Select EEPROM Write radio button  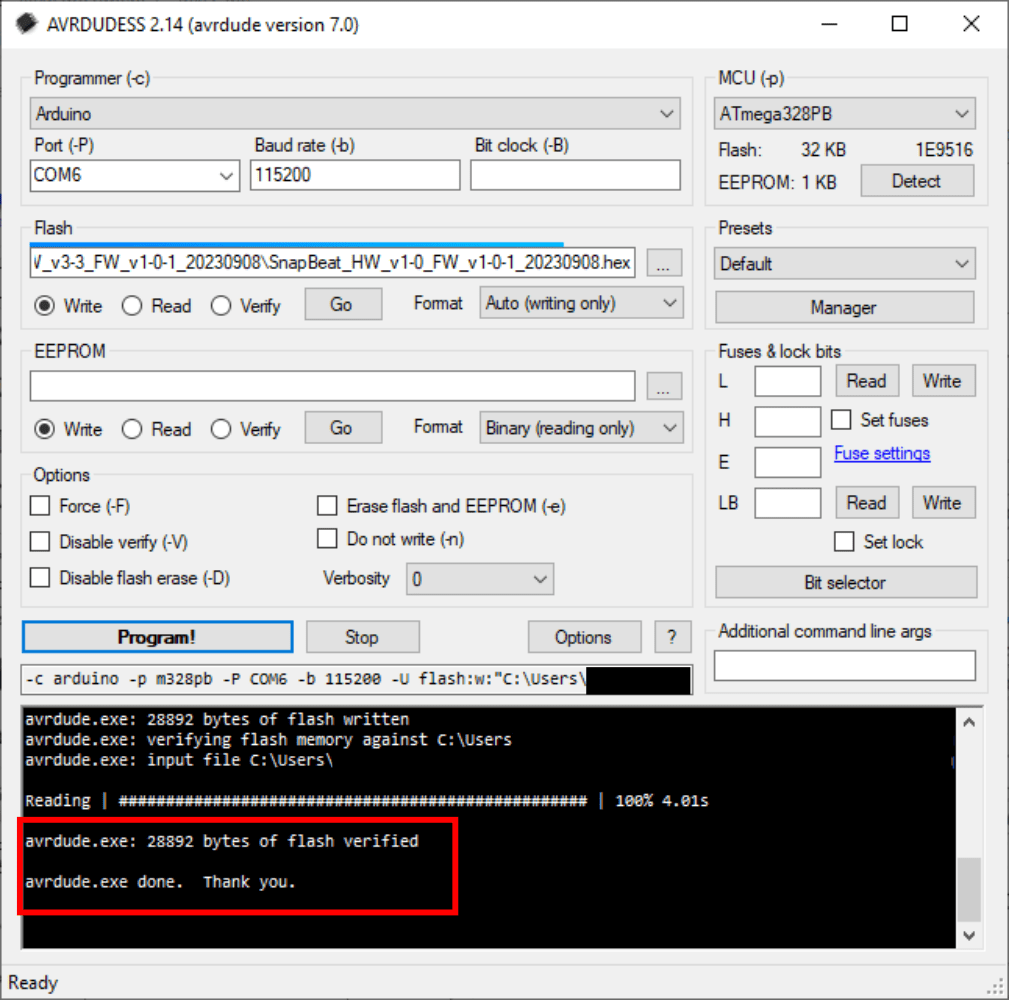[x=44, y=429]
